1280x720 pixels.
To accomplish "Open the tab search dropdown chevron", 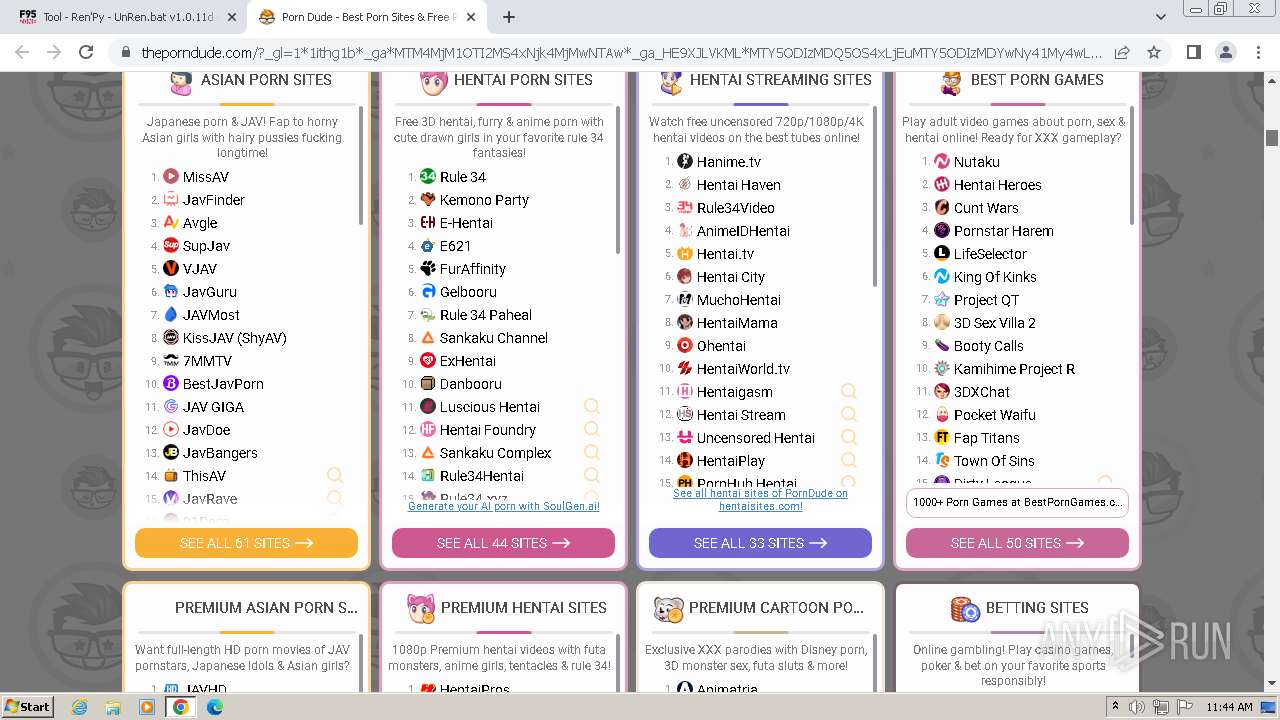I will pos(1160,17).
